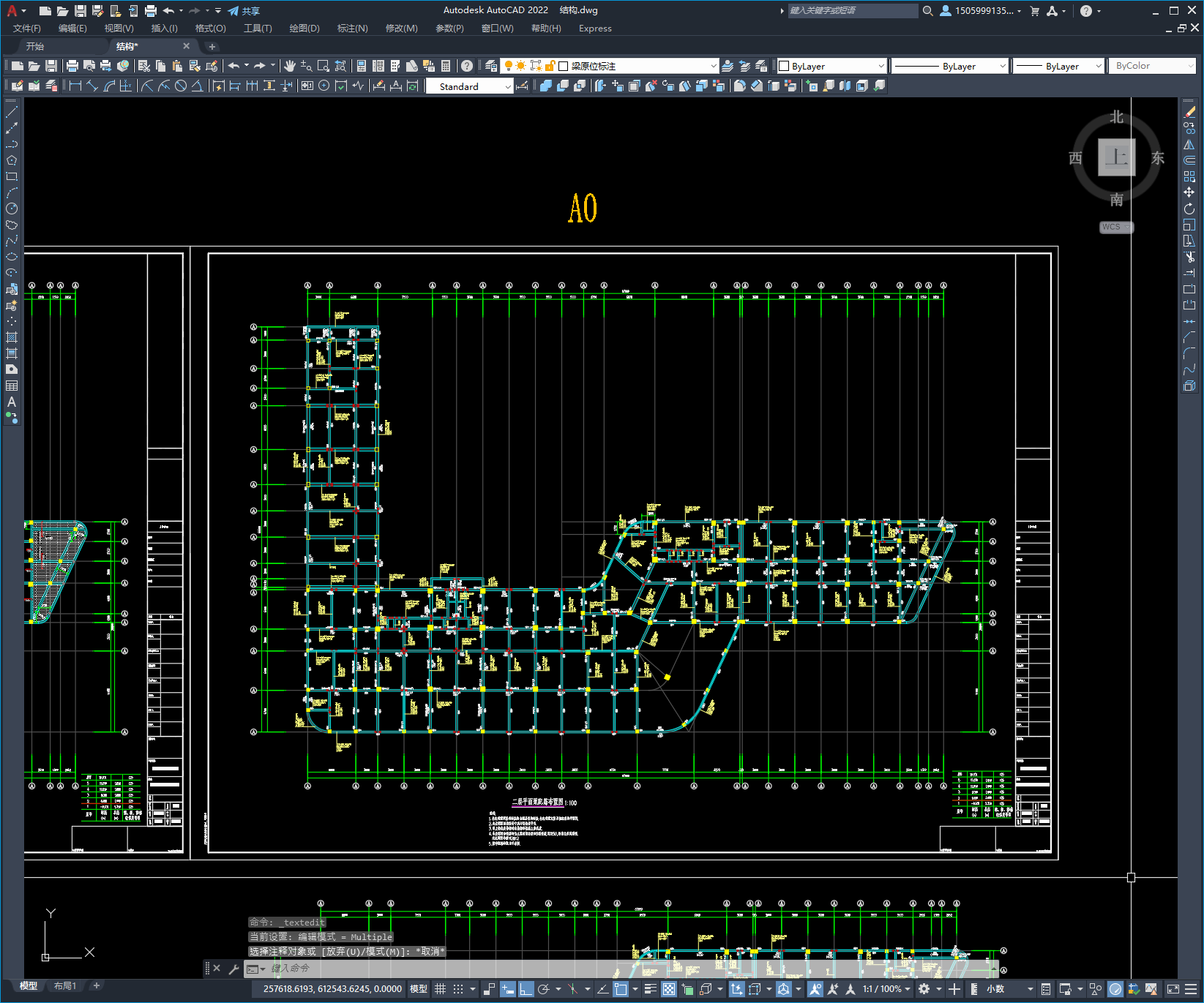Toggle dynamic input in status bar
The width and height of the screenshot is (1204, 1003).
tap(508, 989)
